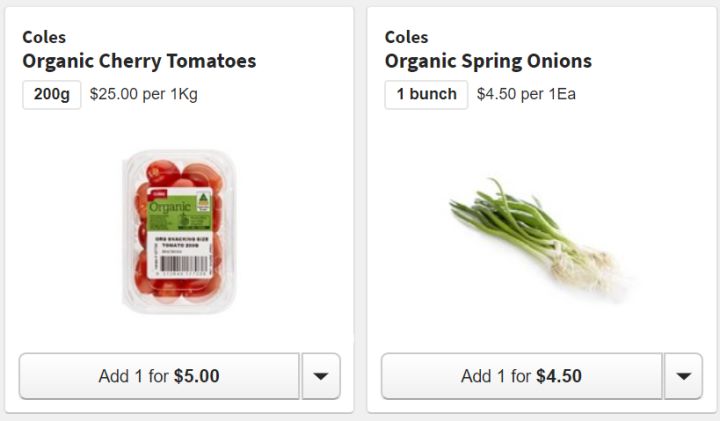Open the Organic Cherry Tomatoes product title
The image size is (720, 421).
click(139, 61)
